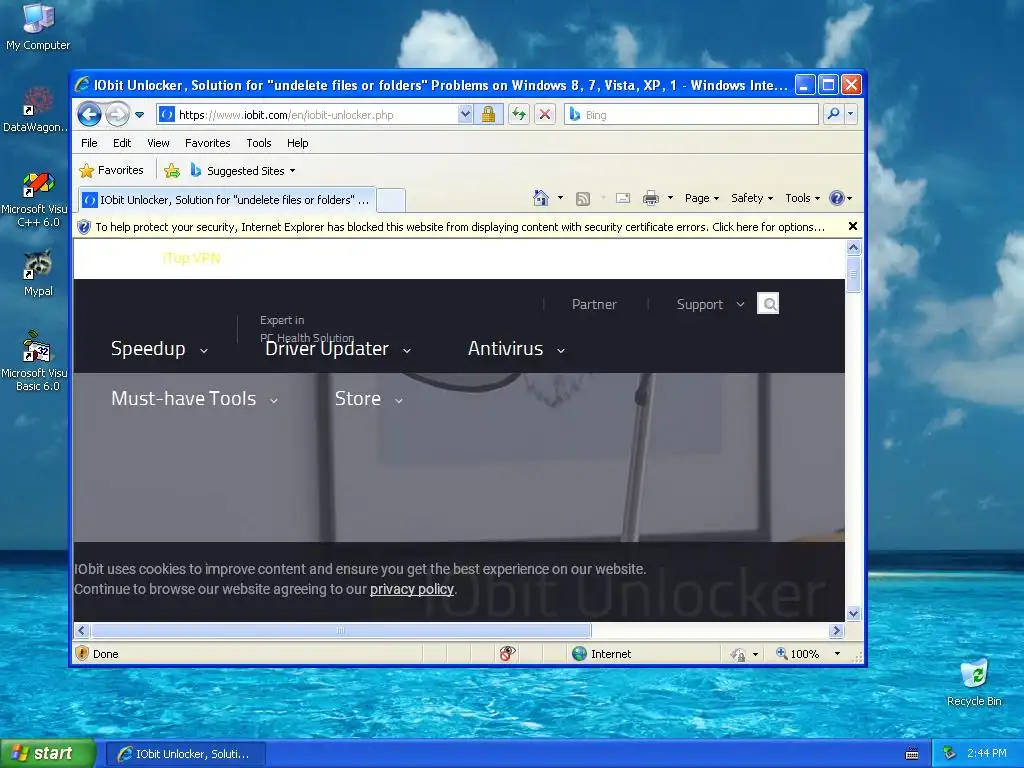
Task: Expand the Home button dropdown arrow
Action: point(560,198)
